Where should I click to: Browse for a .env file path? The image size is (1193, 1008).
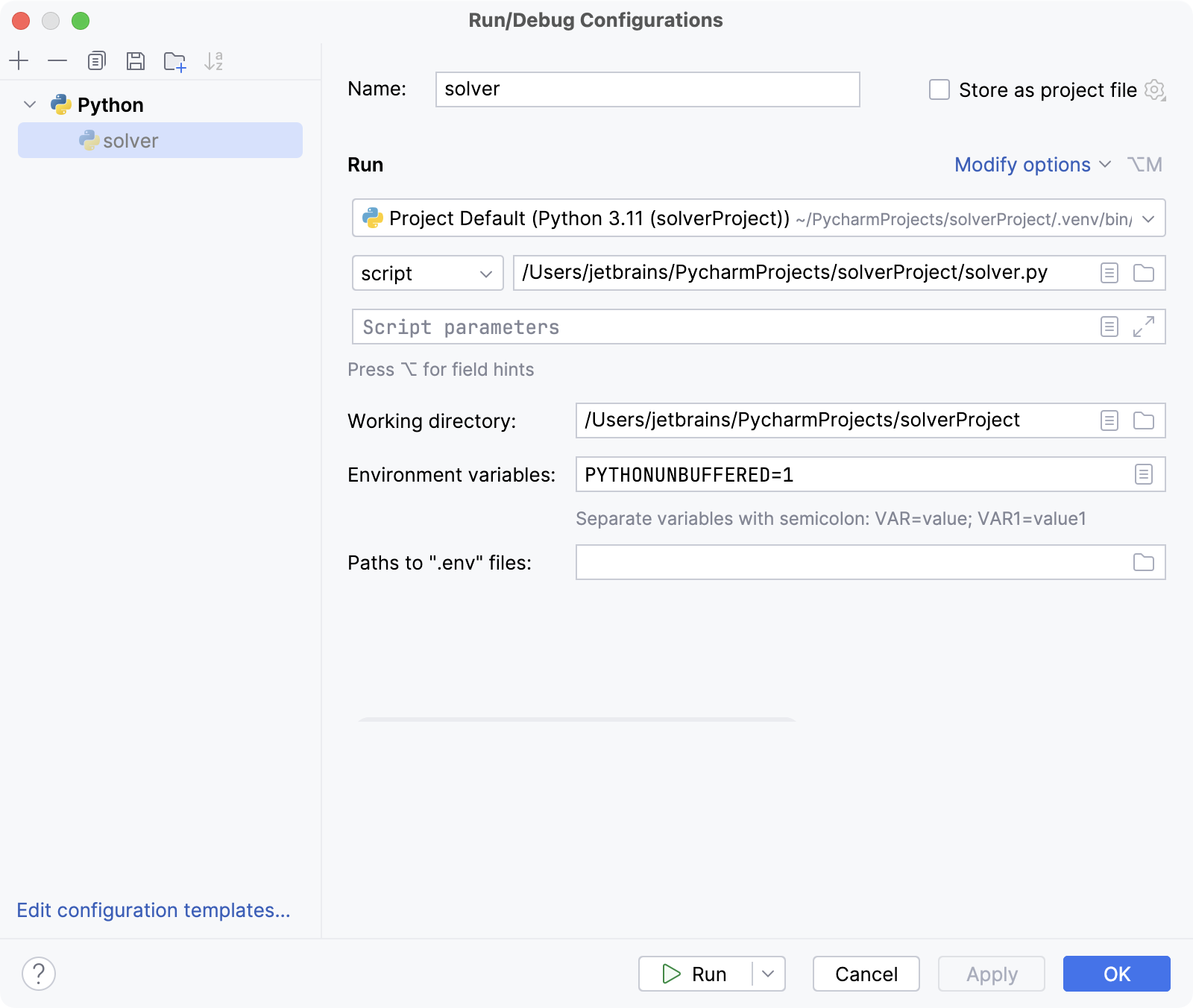pyautogui.click(x=1143, y=563)
